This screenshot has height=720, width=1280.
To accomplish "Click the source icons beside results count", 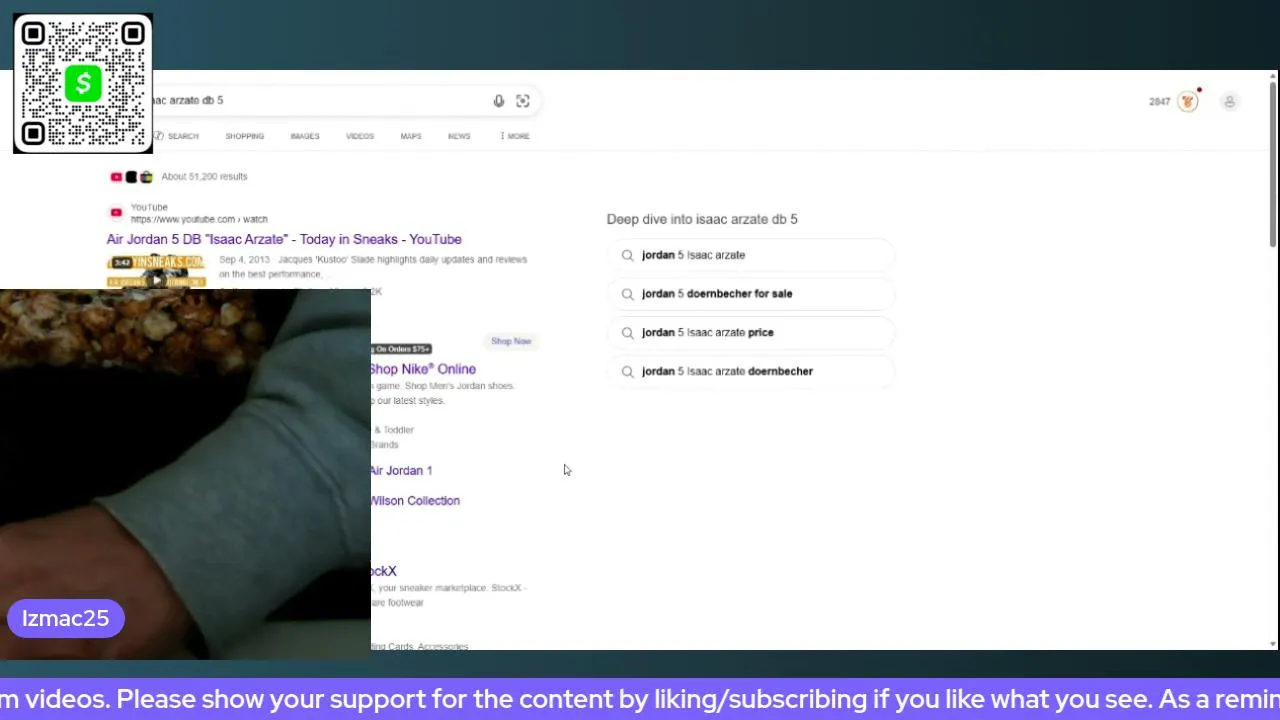I will pyautogui.click(x=131, y=177).
